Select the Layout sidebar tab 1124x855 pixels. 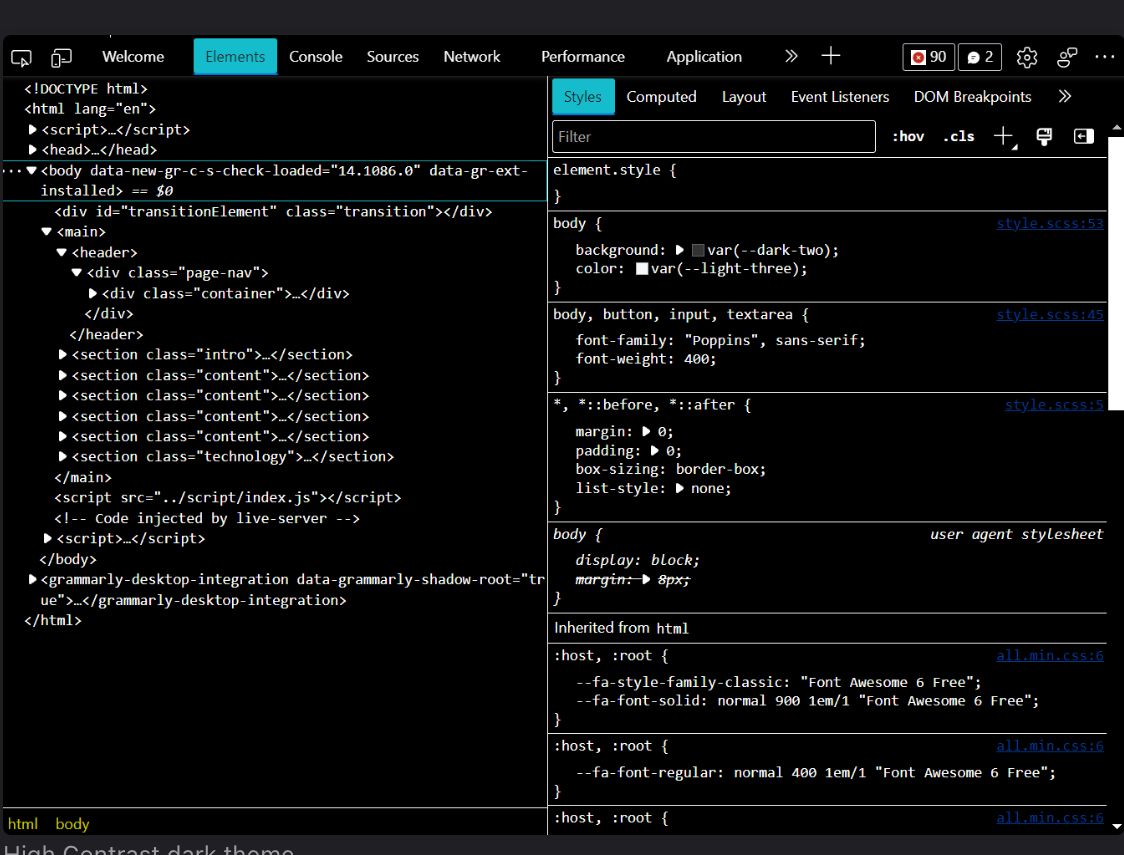tap(743, 97)
